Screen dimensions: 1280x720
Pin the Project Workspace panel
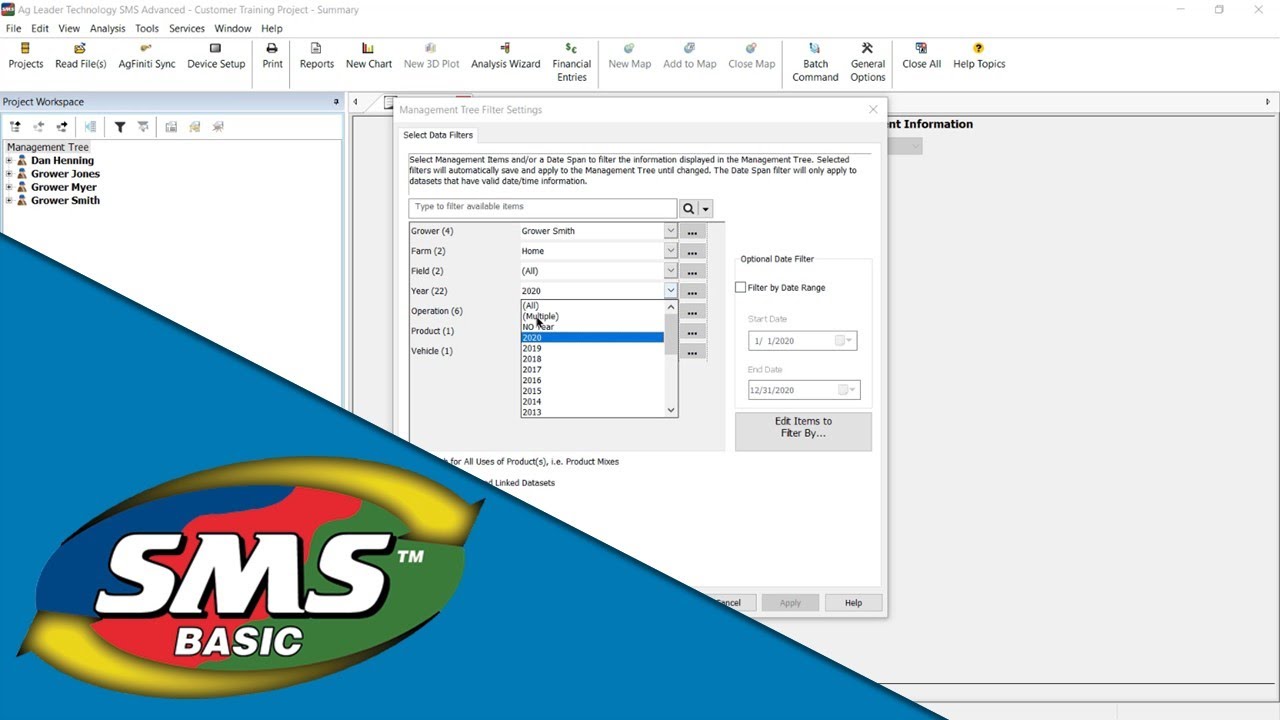[x=336, y=102]
